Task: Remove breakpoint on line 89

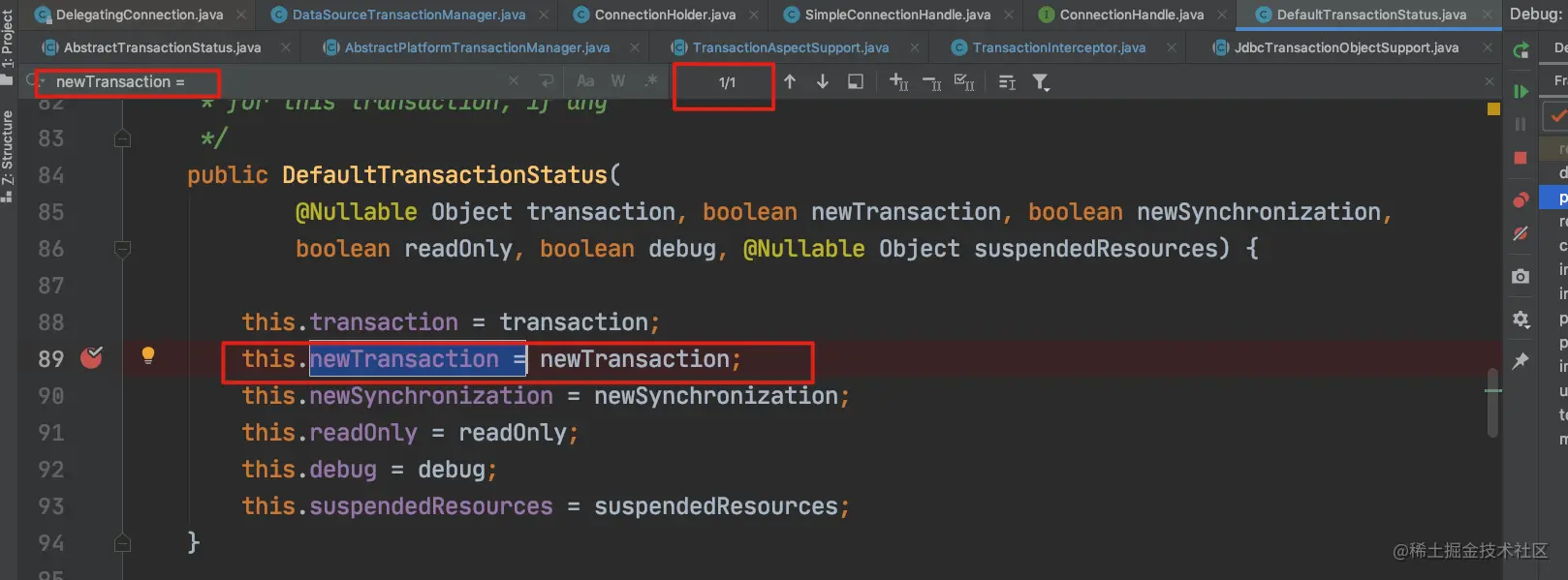Action: click(92, 358)
